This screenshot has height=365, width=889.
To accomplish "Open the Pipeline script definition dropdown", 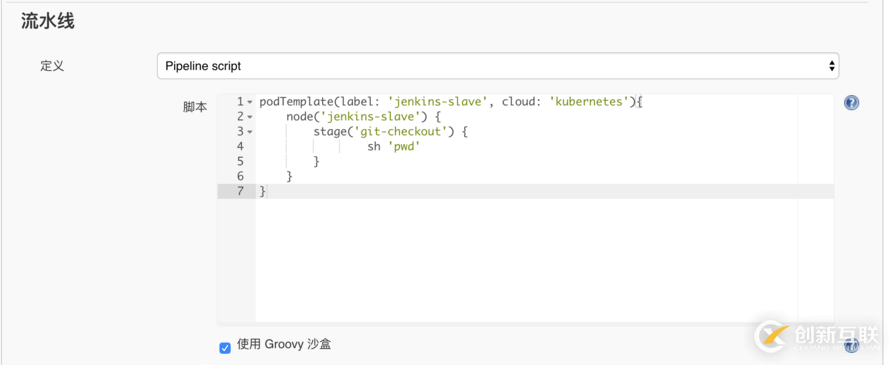I will pyautogui.click(x=498, y=66).
